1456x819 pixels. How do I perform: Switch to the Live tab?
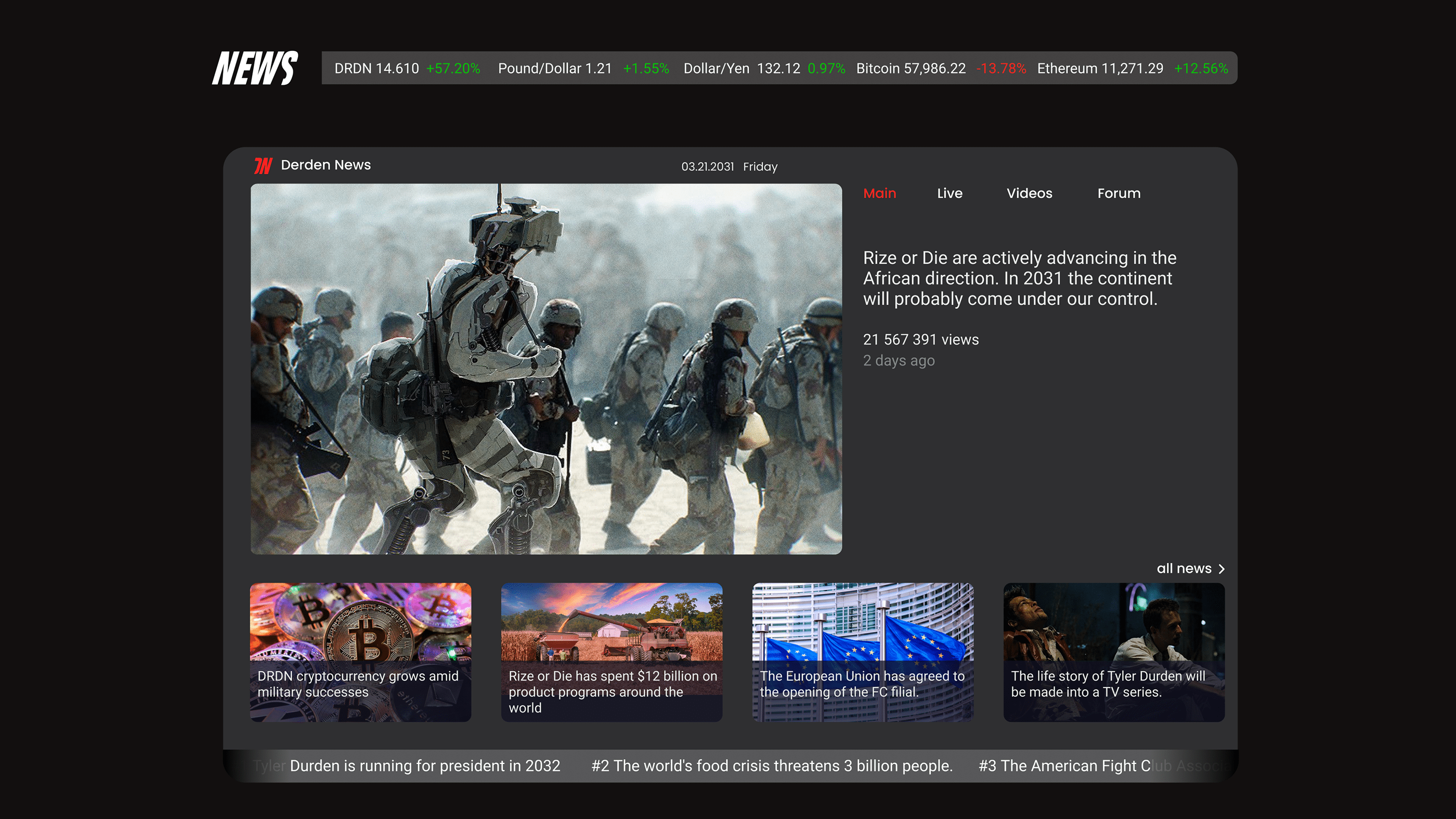(x=949, y=193)
